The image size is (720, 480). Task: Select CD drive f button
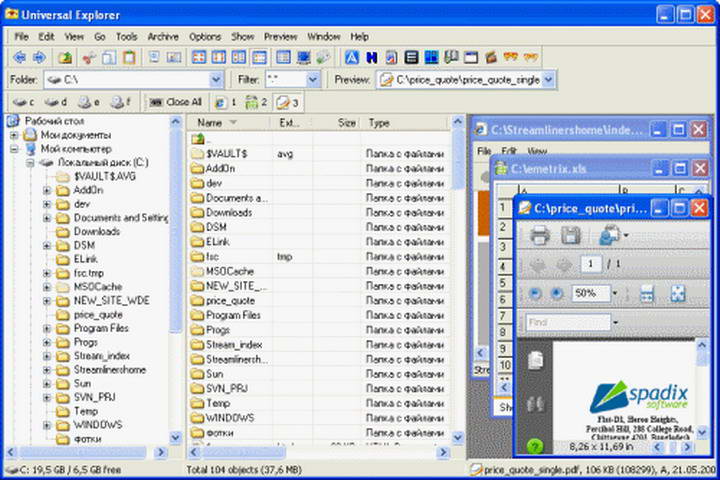pyautogui.click(x=120, y=102)
